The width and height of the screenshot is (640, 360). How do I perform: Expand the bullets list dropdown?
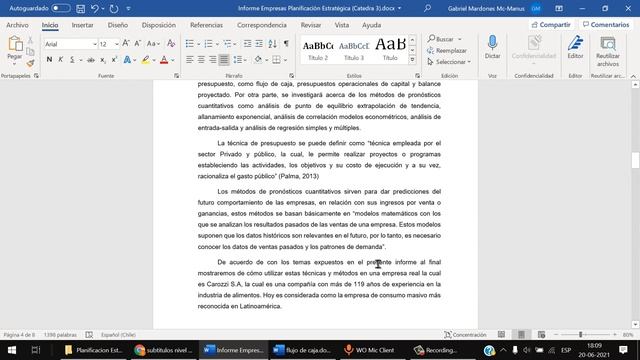[199, 44]
